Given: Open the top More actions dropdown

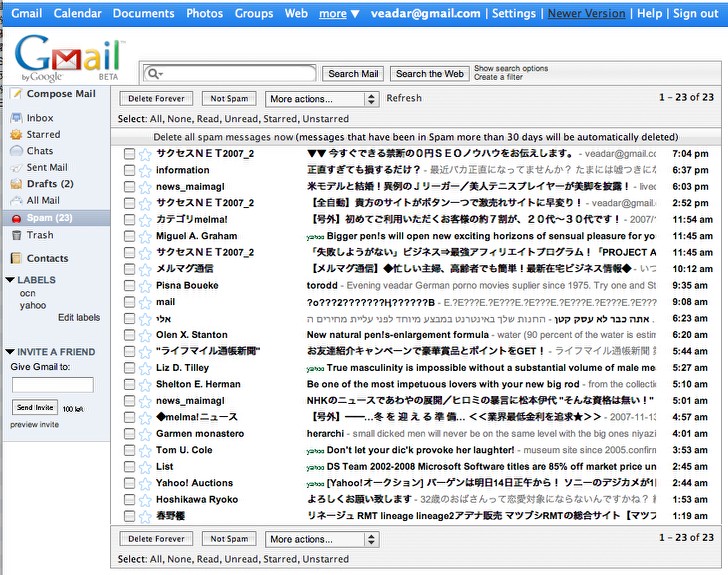Looking at the screenshot, I should (x=322, y=99).
